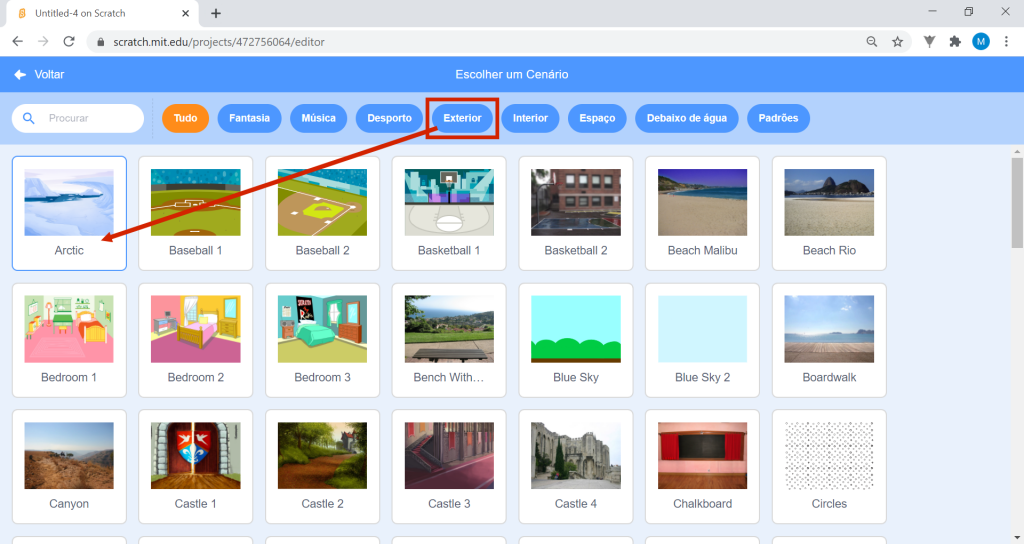1024x544 pixels.
Task: Click the scrollbar down arrow
Action: tap(1017, 538)
